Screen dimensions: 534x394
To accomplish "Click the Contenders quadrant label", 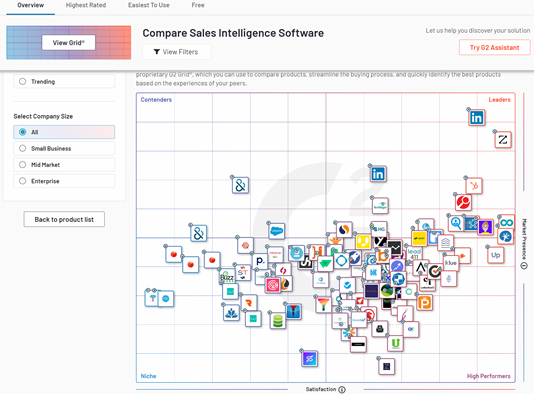I will pos(156,100).
